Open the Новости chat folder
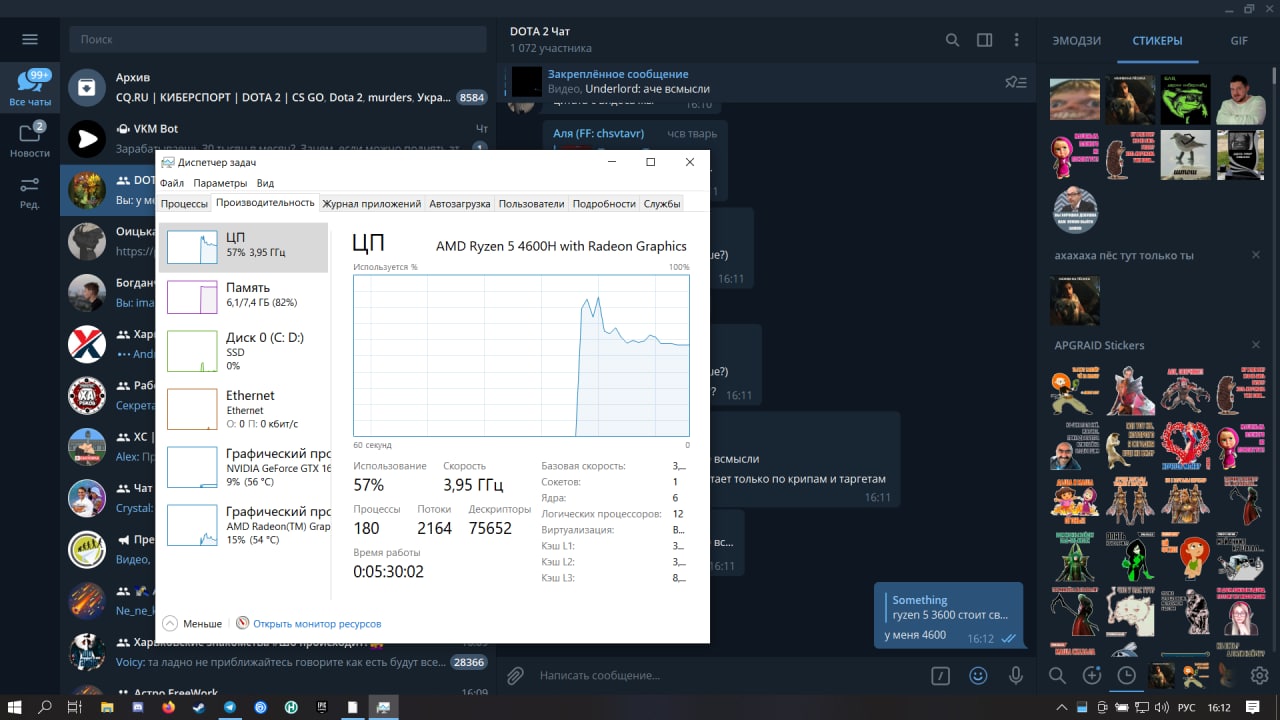This screenshot has width=1280, height=720. 30,140
